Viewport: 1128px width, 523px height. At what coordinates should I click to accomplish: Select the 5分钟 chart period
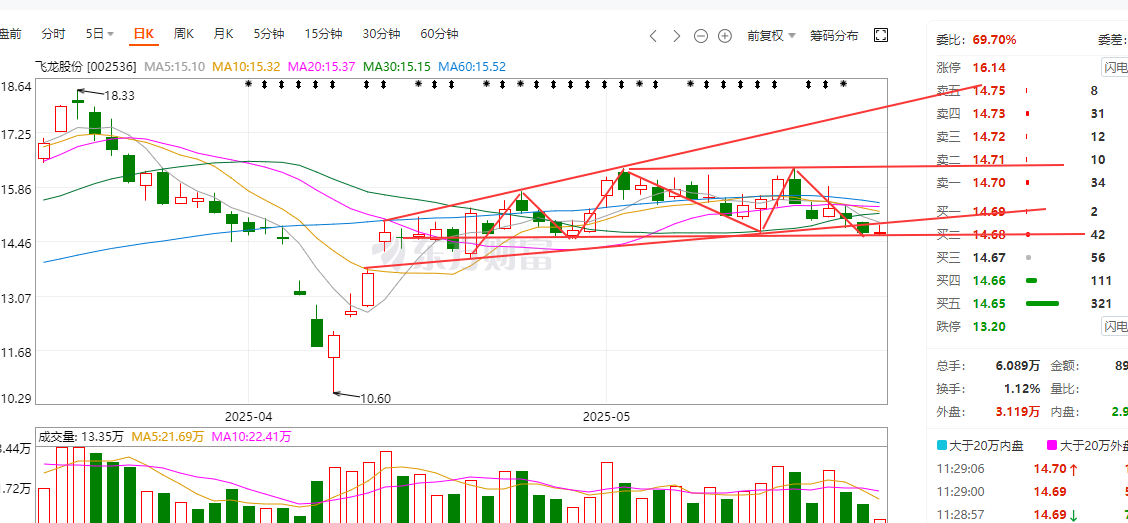(x=269, y=34)
